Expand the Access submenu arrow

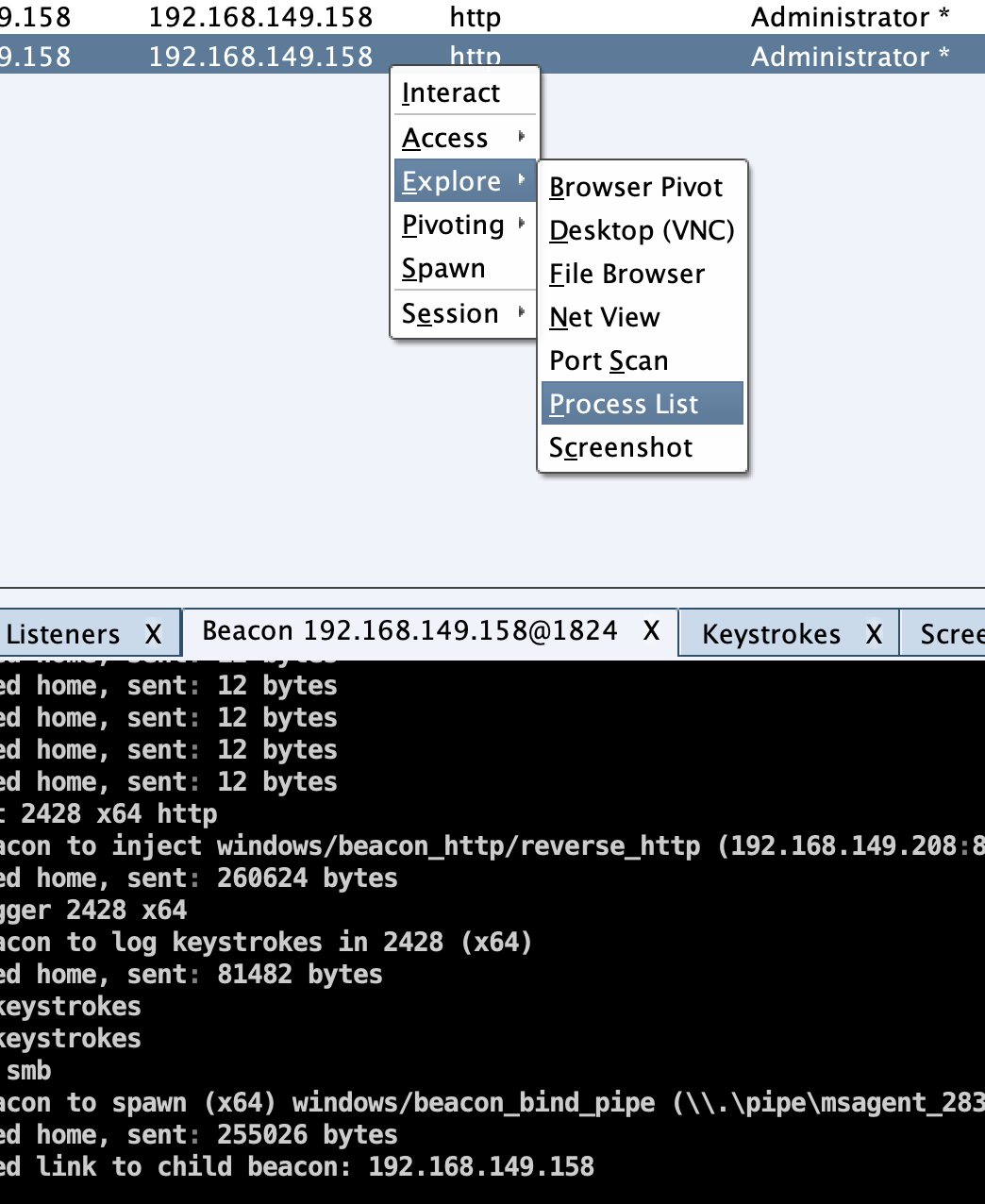(521, 138)
